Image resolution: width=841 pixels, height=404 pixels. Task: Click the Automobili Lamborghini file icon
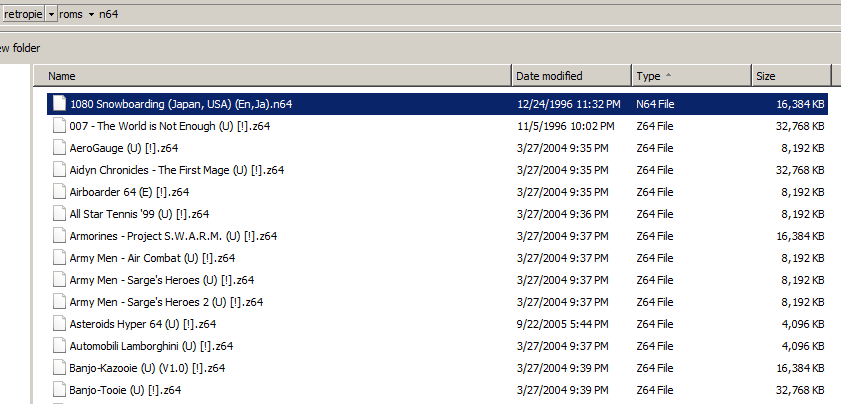tap(59, 346)
